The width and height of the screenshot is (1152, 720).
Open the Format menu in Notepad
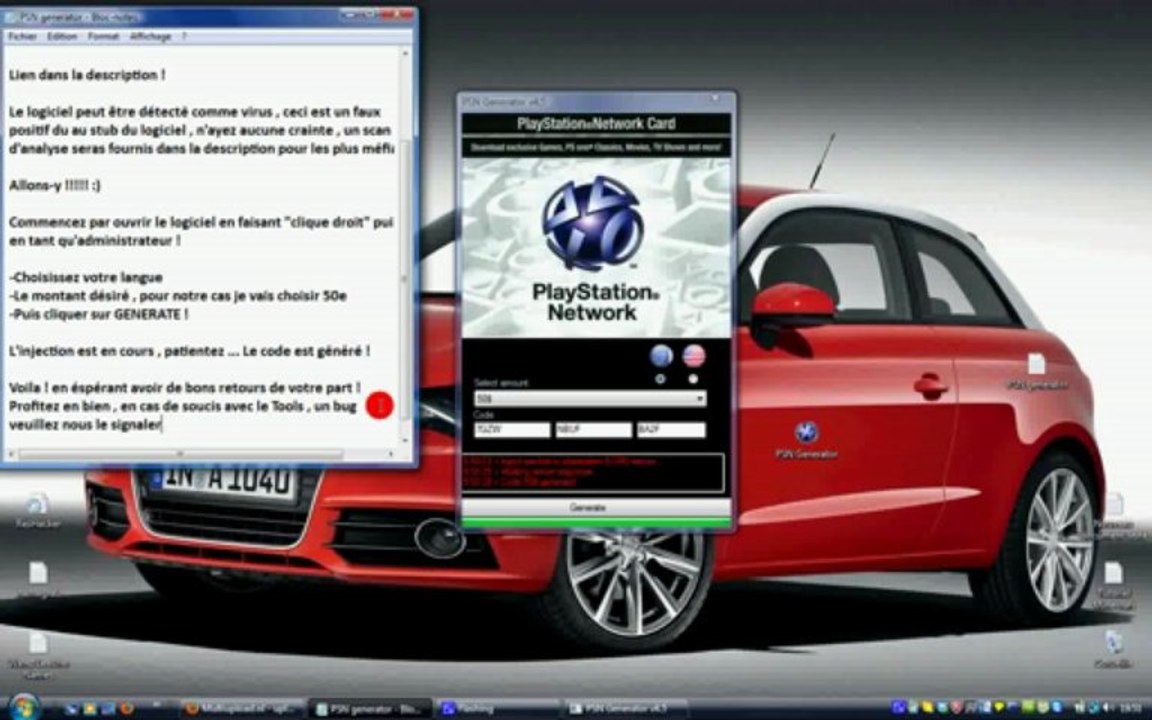pyautogui.click(x=103, y=36)
